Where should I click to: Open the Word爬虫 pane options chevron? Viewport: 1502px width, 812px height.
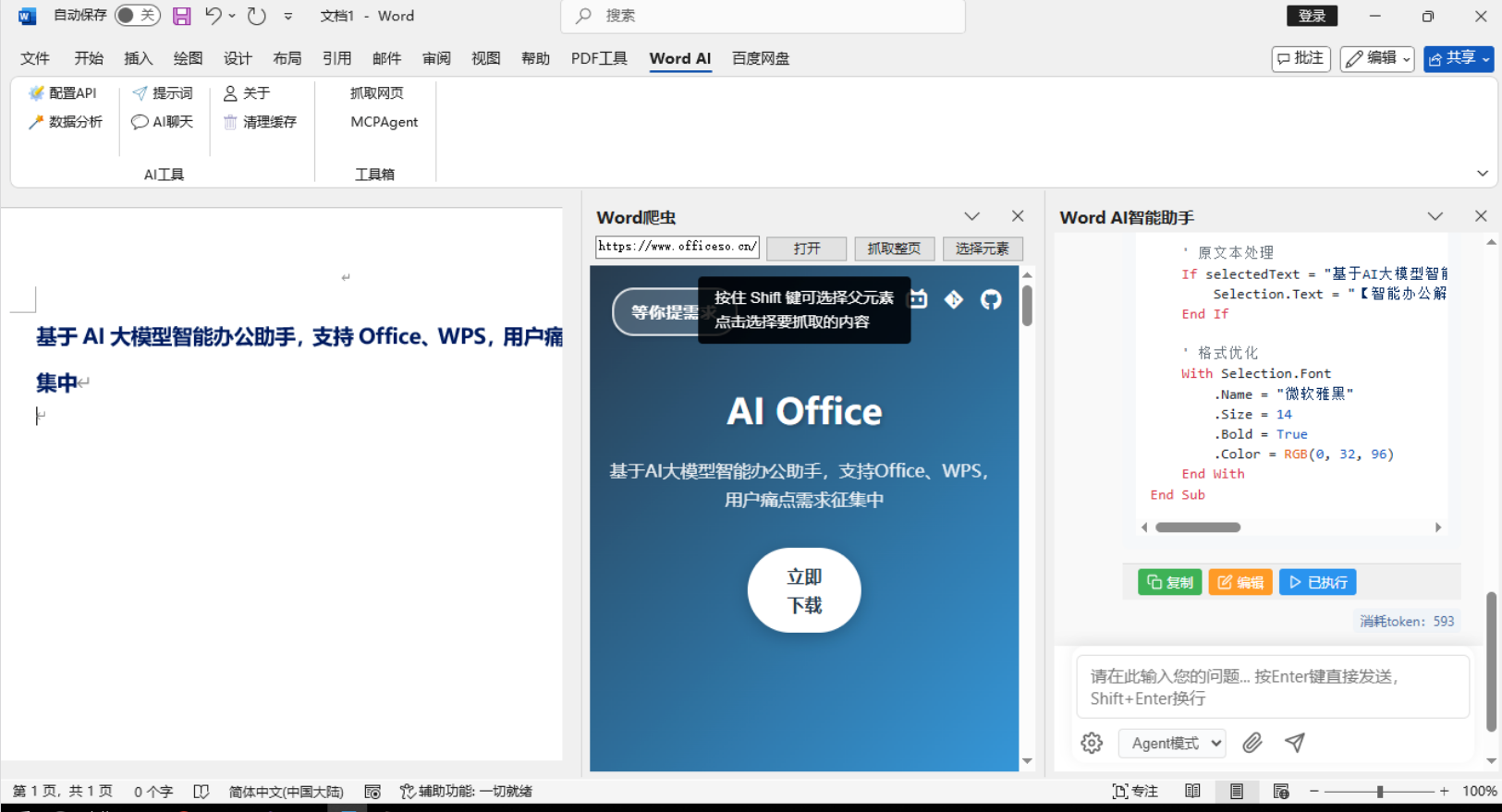[x=971, y=216]
